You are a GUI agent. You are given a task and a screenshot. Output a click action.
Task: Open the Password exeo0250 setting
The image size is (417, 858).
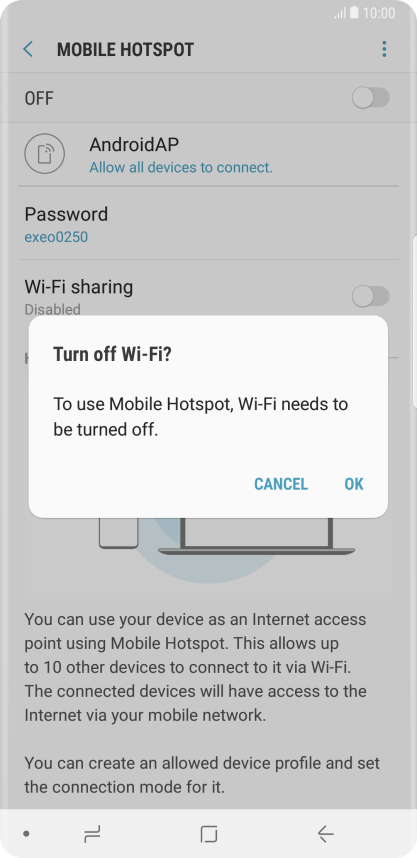[208, 223]
